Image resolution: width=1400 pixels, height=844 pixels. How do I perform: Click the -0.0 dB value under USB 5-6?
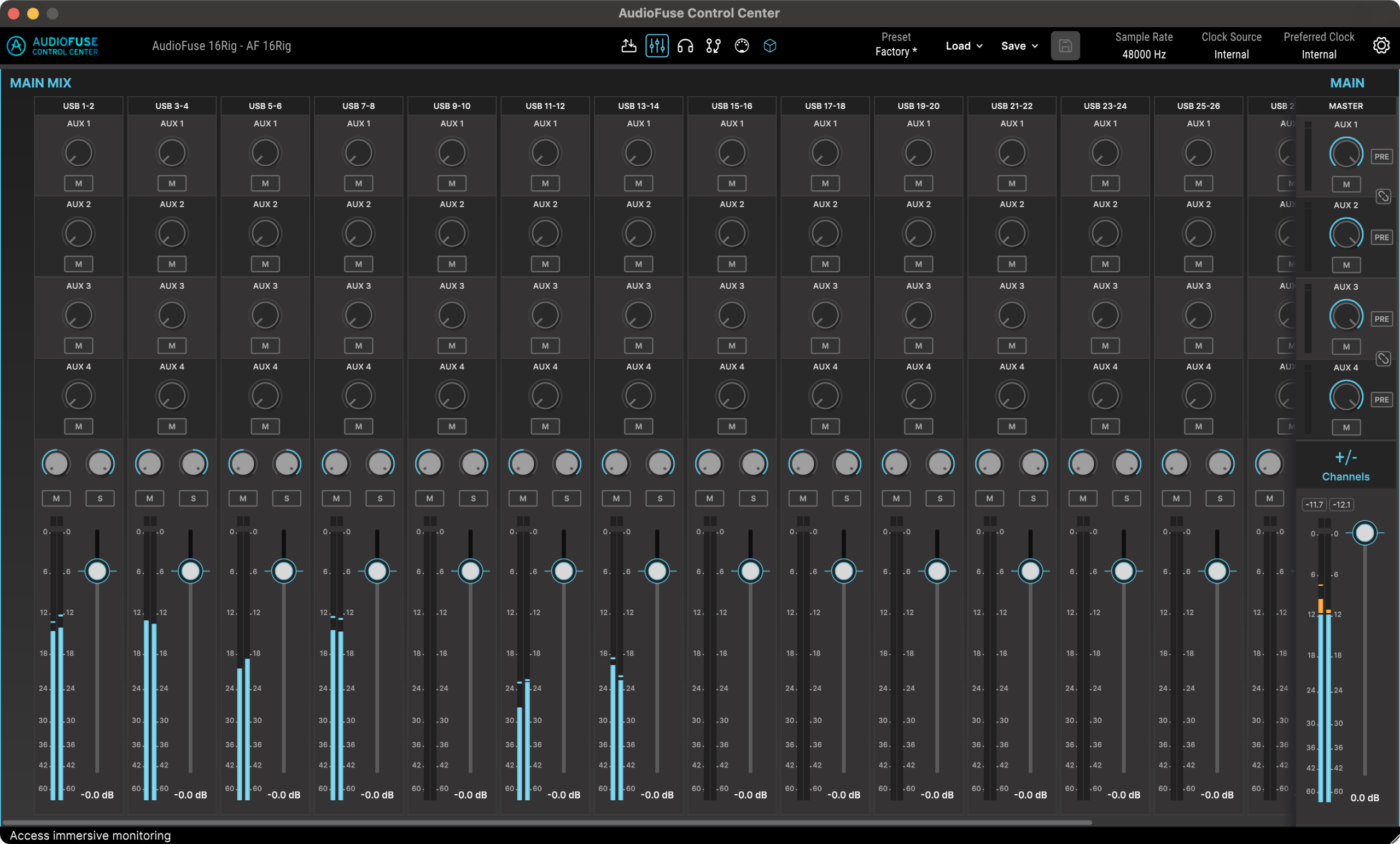coord(283,795)
